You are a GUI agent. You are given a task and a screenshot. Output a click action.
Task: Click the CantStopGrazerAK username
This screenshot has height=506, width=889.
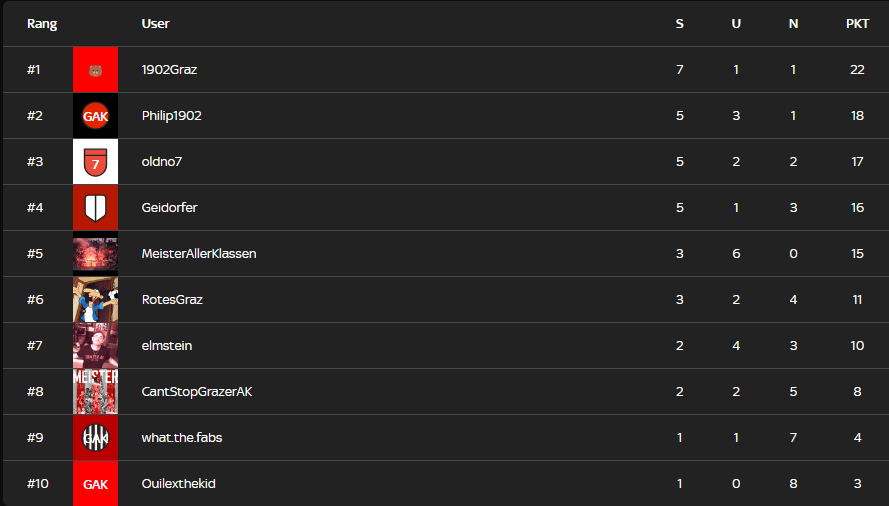click(x=197, y=392)
